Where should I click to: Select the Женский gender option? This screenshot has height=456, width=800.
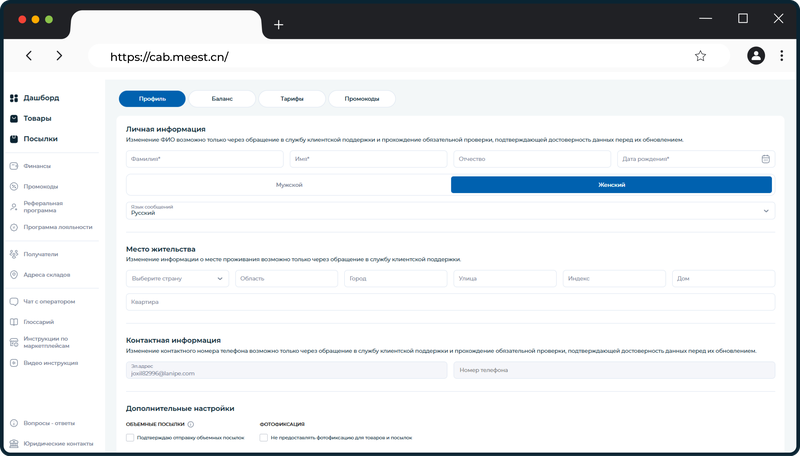coord(611,185)
